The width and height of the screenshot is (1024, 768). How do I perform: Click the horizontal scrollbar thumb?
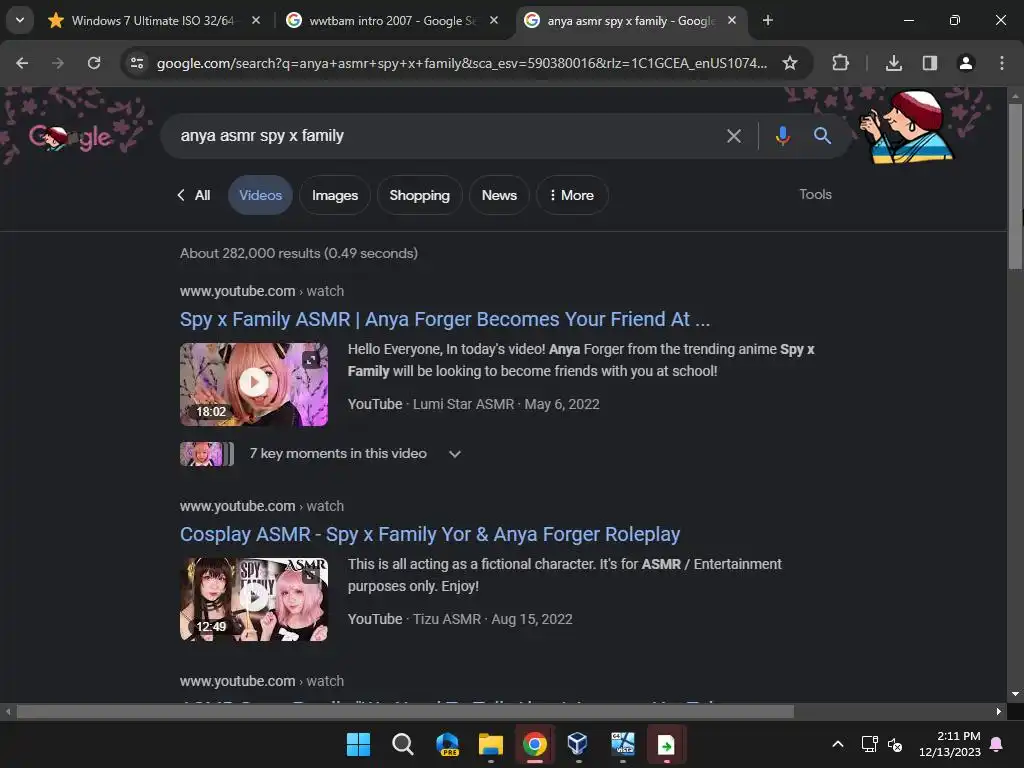[x=405, y=711]
